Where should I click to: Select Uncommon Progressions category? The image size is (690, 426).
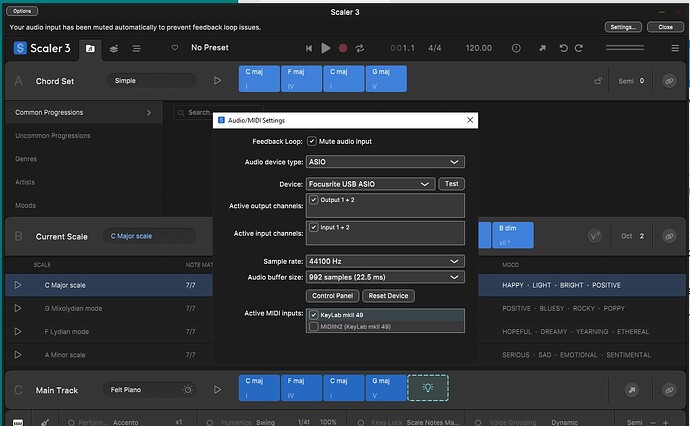coord(84,136)
